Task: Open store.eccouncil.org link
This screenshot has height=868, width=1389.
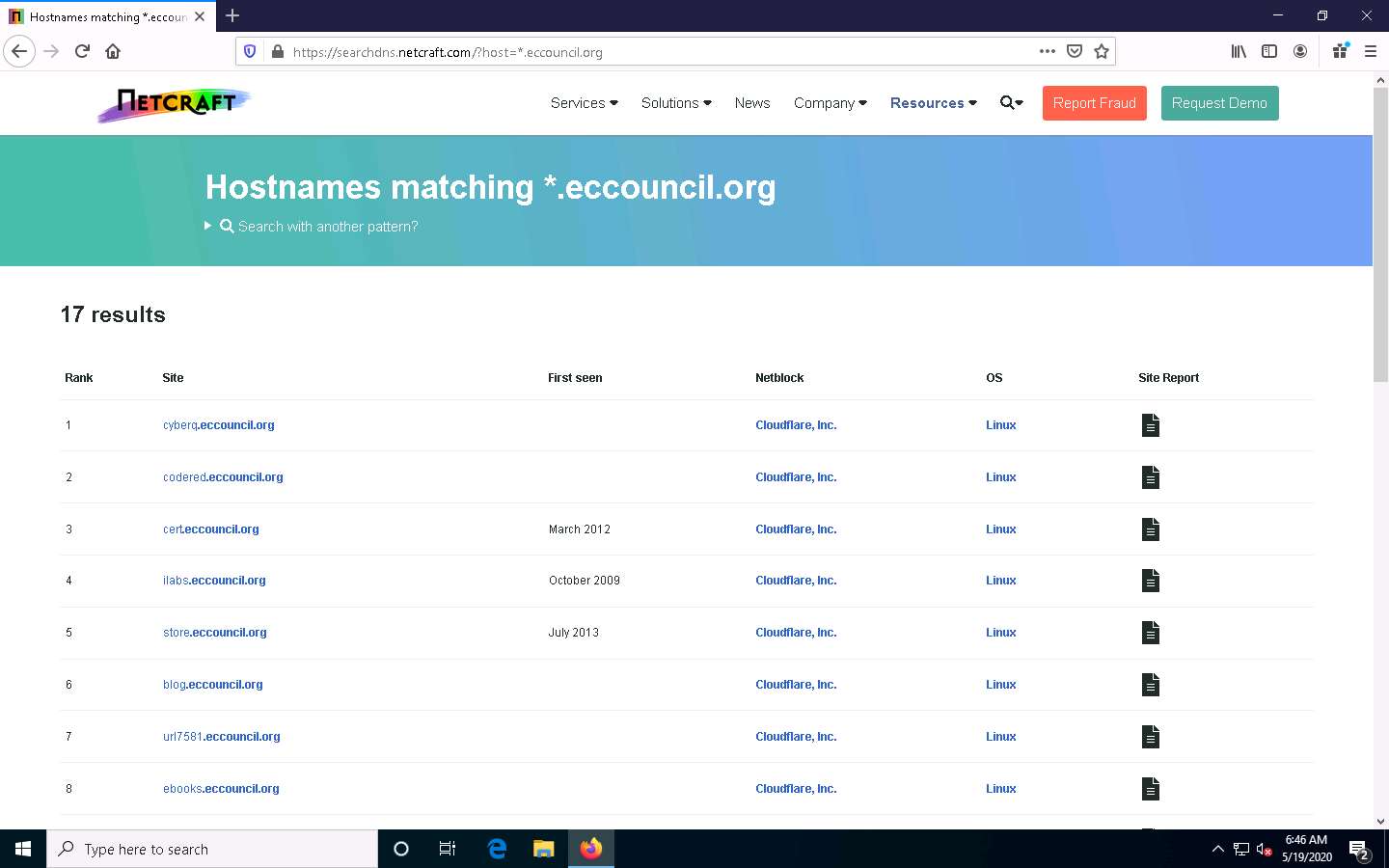Action: [x=215, y=633]
